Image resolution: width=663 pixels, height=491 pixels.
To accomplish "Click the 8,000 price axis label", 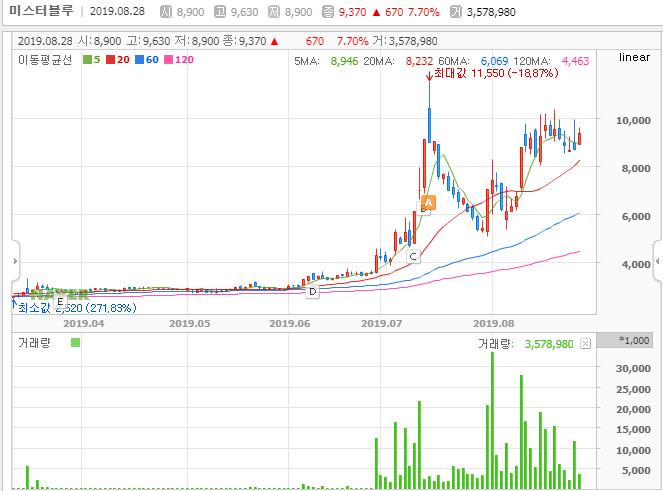I will pos(636,168).
